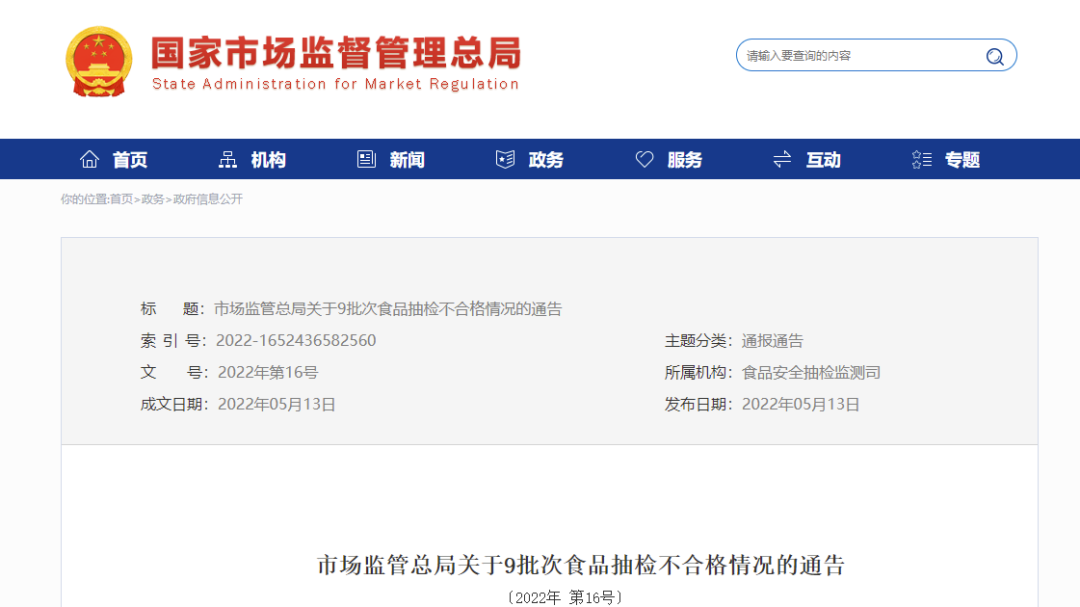Click the heart icon beside 服务

click(x=644, y=159)
